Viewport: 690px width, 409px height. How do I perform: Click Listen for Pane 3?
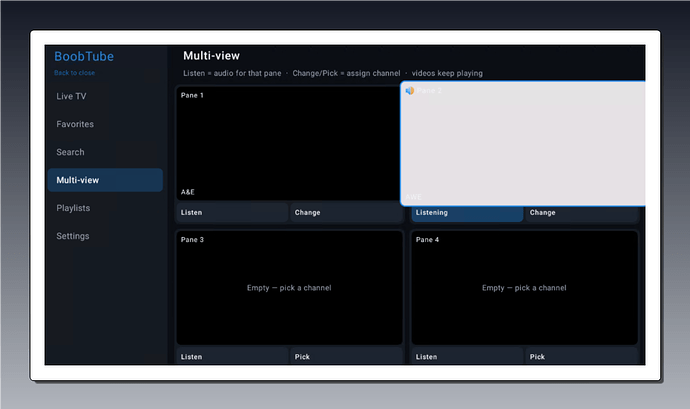click(x=232, y=357)
